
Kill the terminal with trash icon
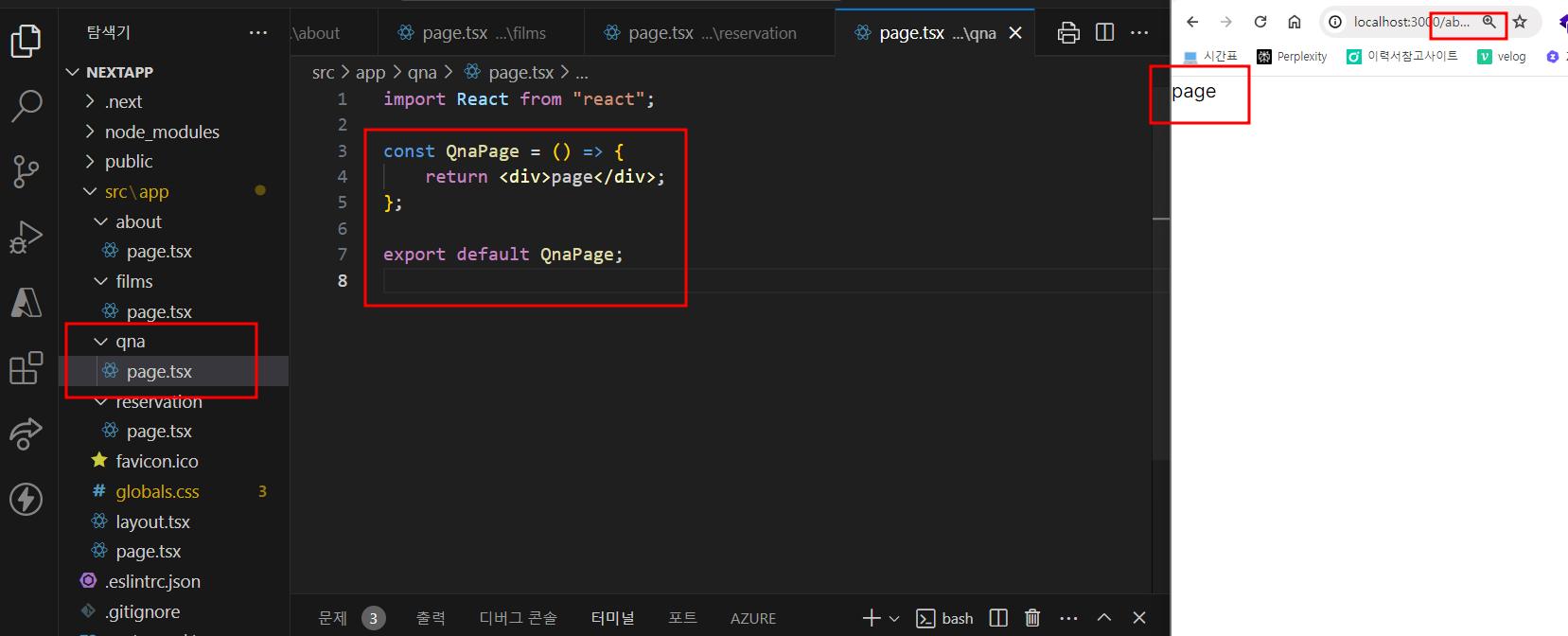[x=1032, y=618]
